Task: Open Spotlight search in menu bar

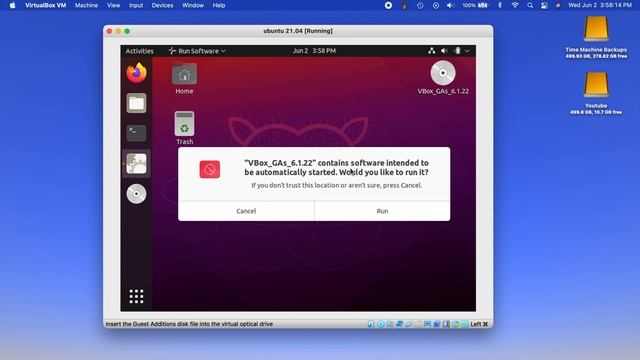Action: (530, 5)
